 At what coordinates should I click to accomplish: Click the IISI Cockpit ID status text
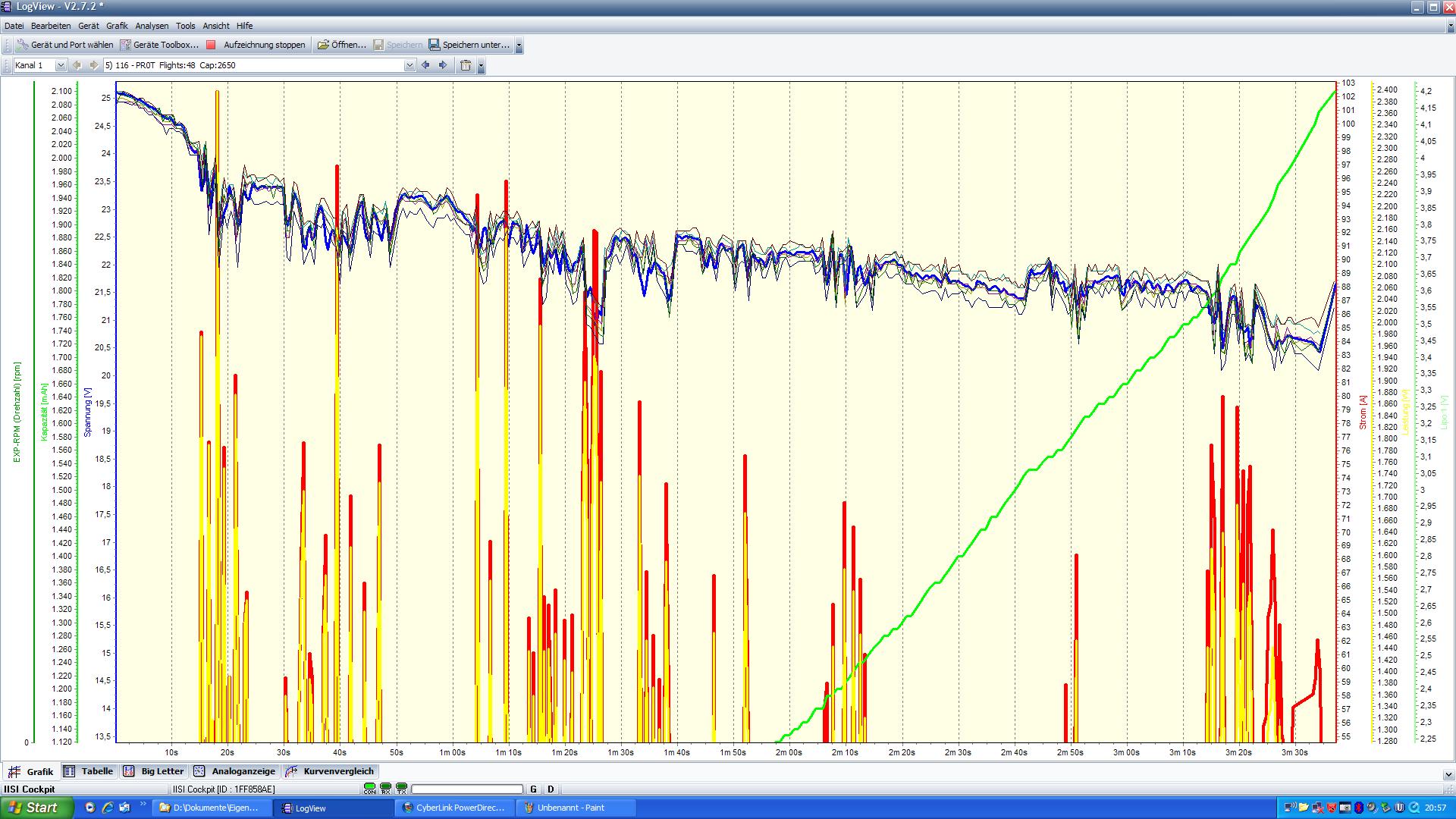224,789
